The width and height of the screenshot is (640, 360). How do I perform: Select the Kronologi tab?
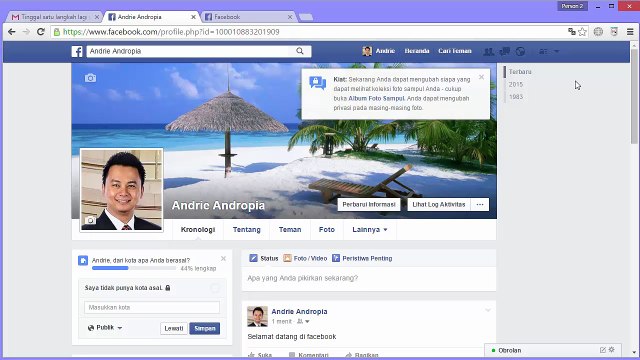pos(198,230)
